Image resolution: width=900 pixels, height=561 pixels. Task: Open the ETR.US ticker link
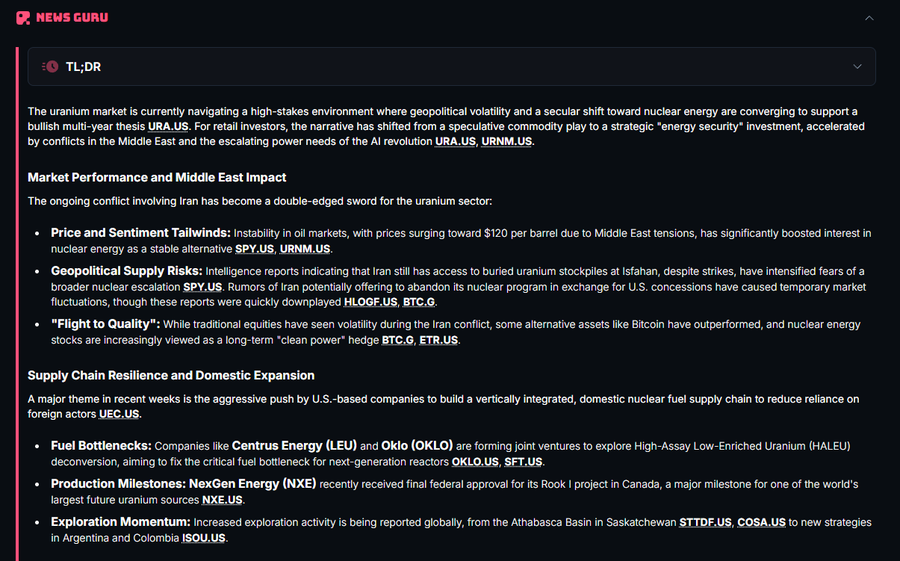(439, 340)
